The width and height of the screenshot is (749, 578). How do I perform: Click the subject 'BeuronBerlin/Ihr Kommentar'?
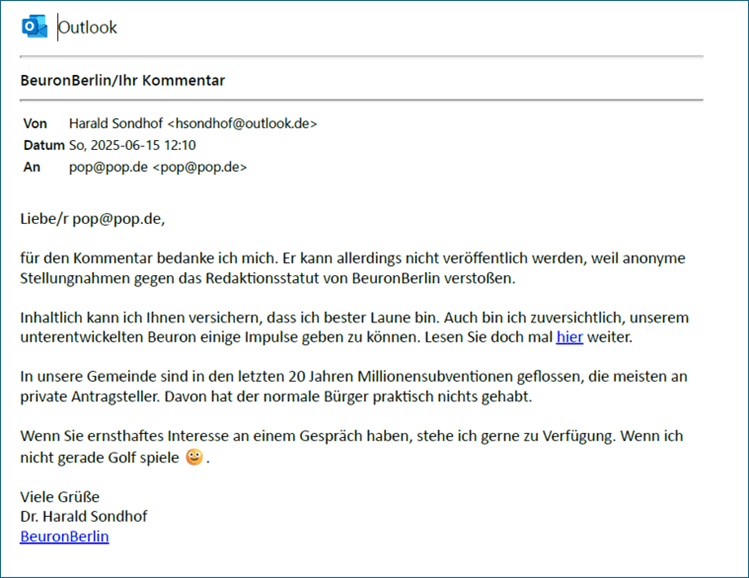point(122,80)
